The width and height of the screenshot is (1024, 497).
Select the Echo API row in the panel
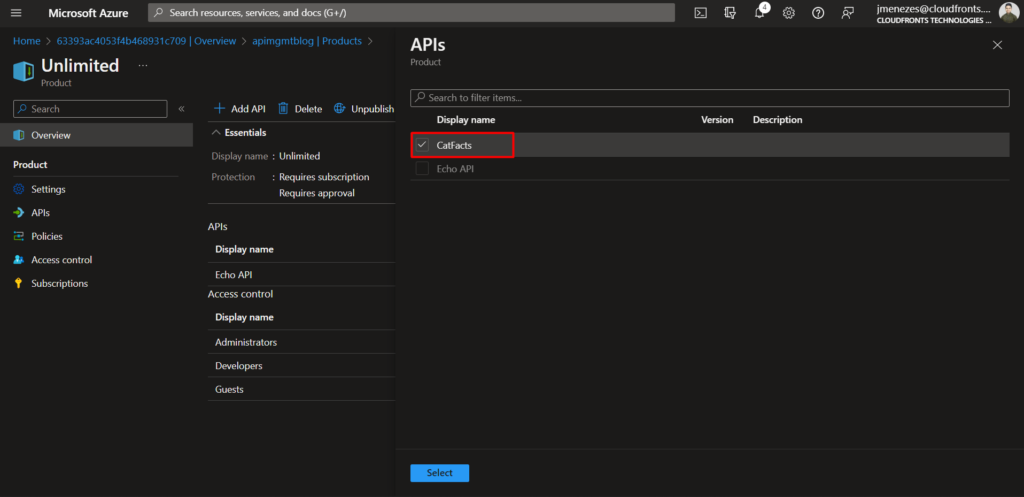coord(710,168)
